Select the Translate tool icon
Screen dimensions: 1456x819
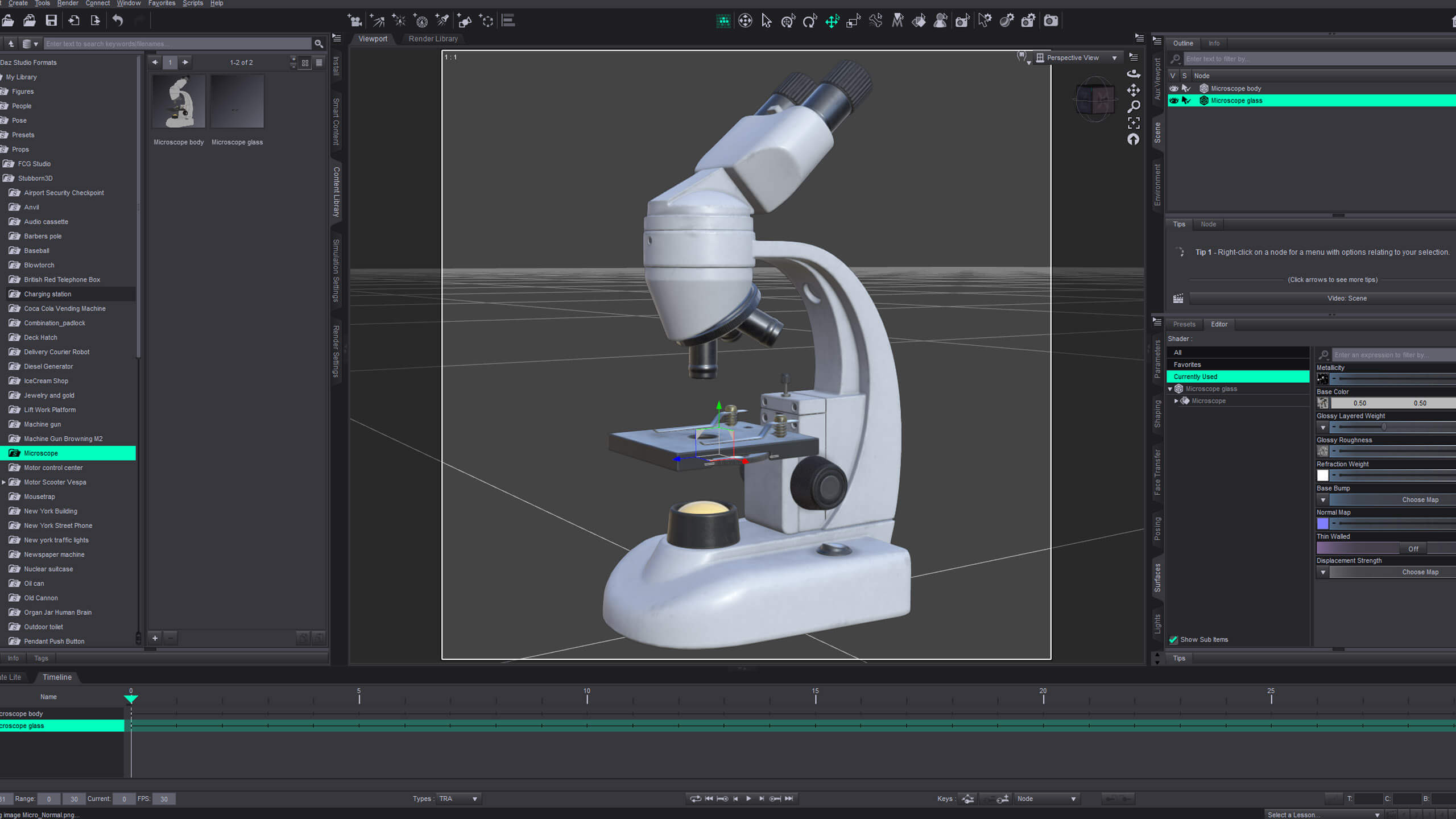pos(832,21)
